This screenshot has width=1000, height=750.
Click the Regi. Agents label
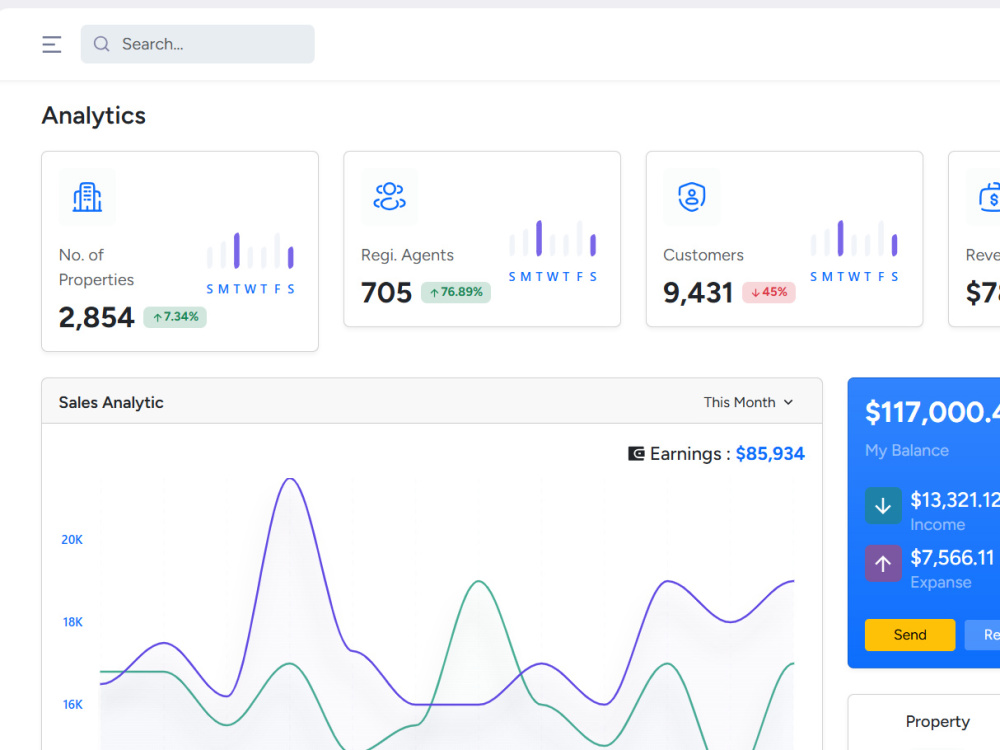(x=408, y=255)
